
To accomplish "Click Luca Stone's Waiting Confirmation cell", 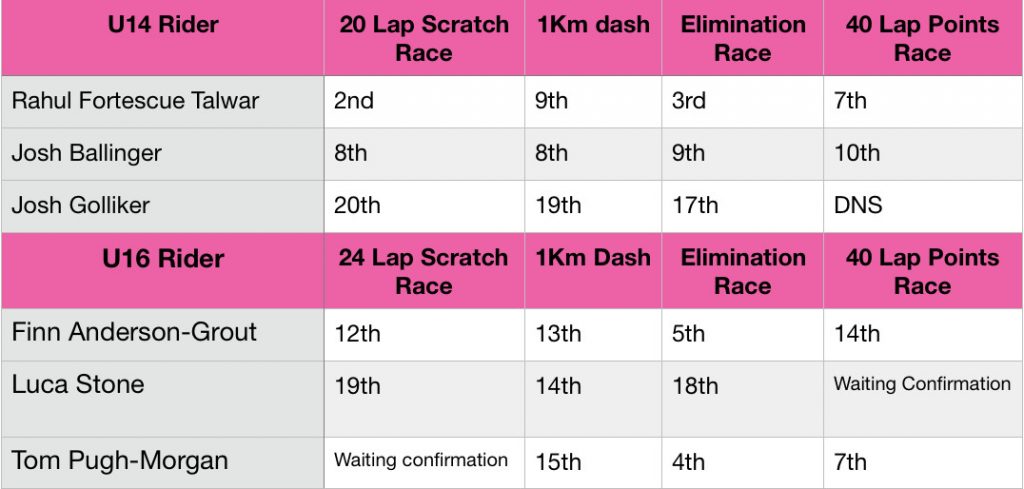I will click(x=923, y=399).
